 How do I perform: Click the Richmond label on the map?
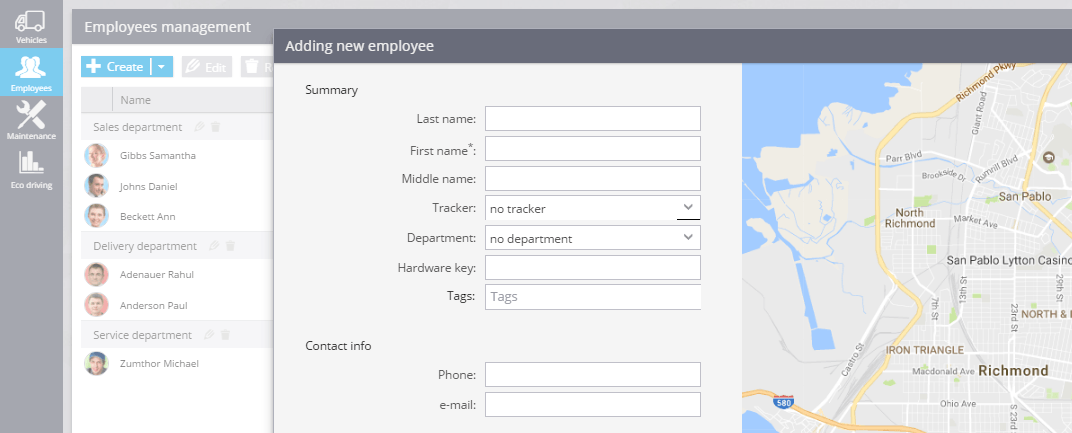click(1013, 371)
